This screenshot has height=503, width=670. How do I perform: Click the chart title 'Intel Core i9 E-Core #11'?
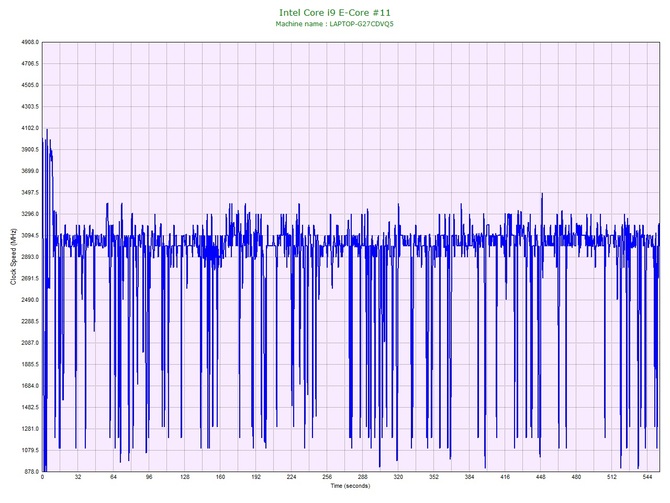[x=335, y=12]
